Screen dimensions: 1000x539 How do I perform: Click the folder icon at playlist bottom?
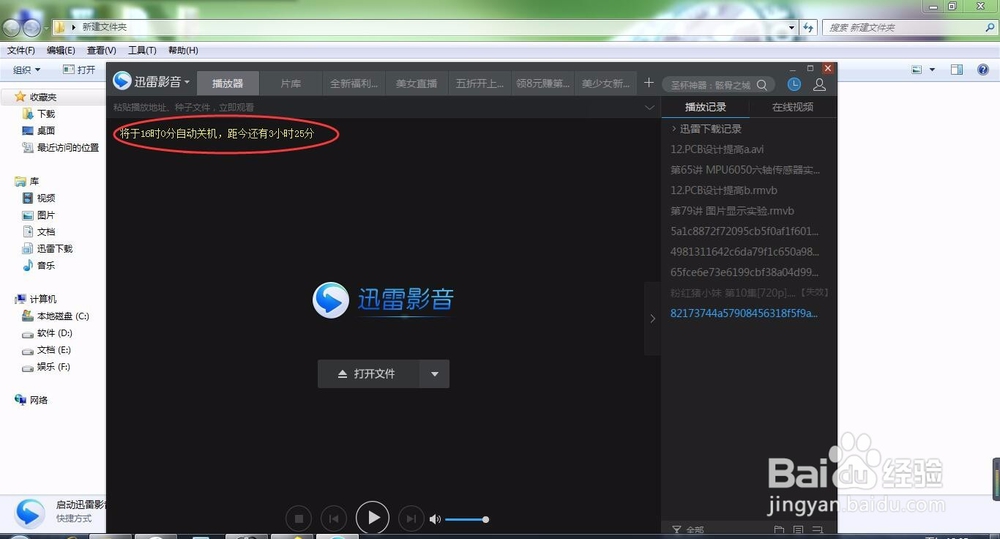coord(779,529)
